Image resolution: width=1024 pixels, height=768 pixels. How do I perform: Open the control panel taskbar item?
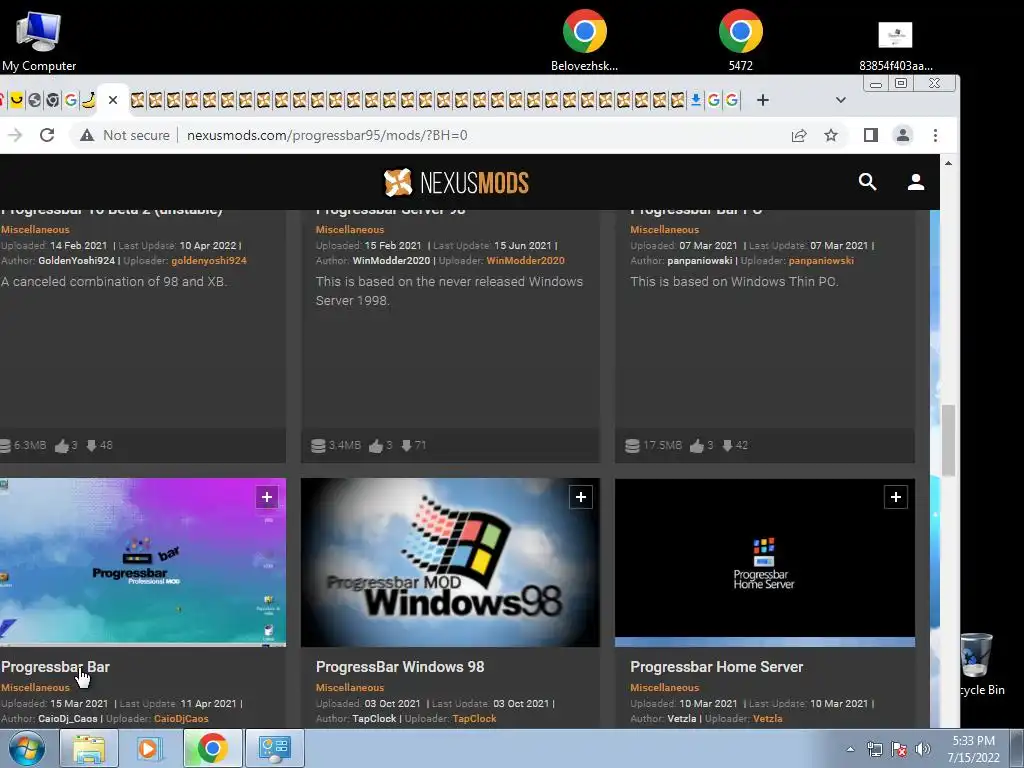click(274, 748)
